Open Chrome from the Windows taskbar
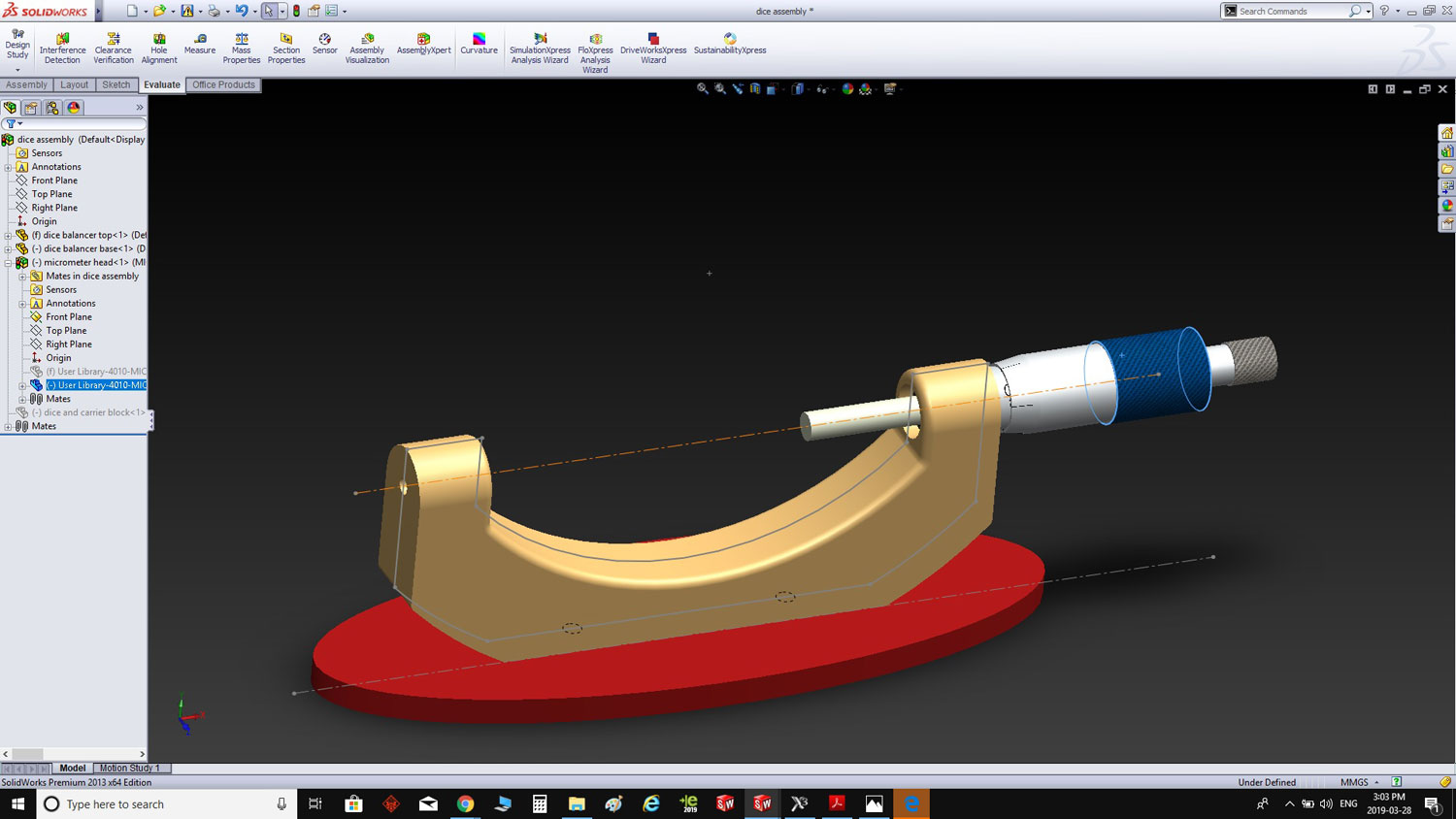 click(x=466, y=803)
